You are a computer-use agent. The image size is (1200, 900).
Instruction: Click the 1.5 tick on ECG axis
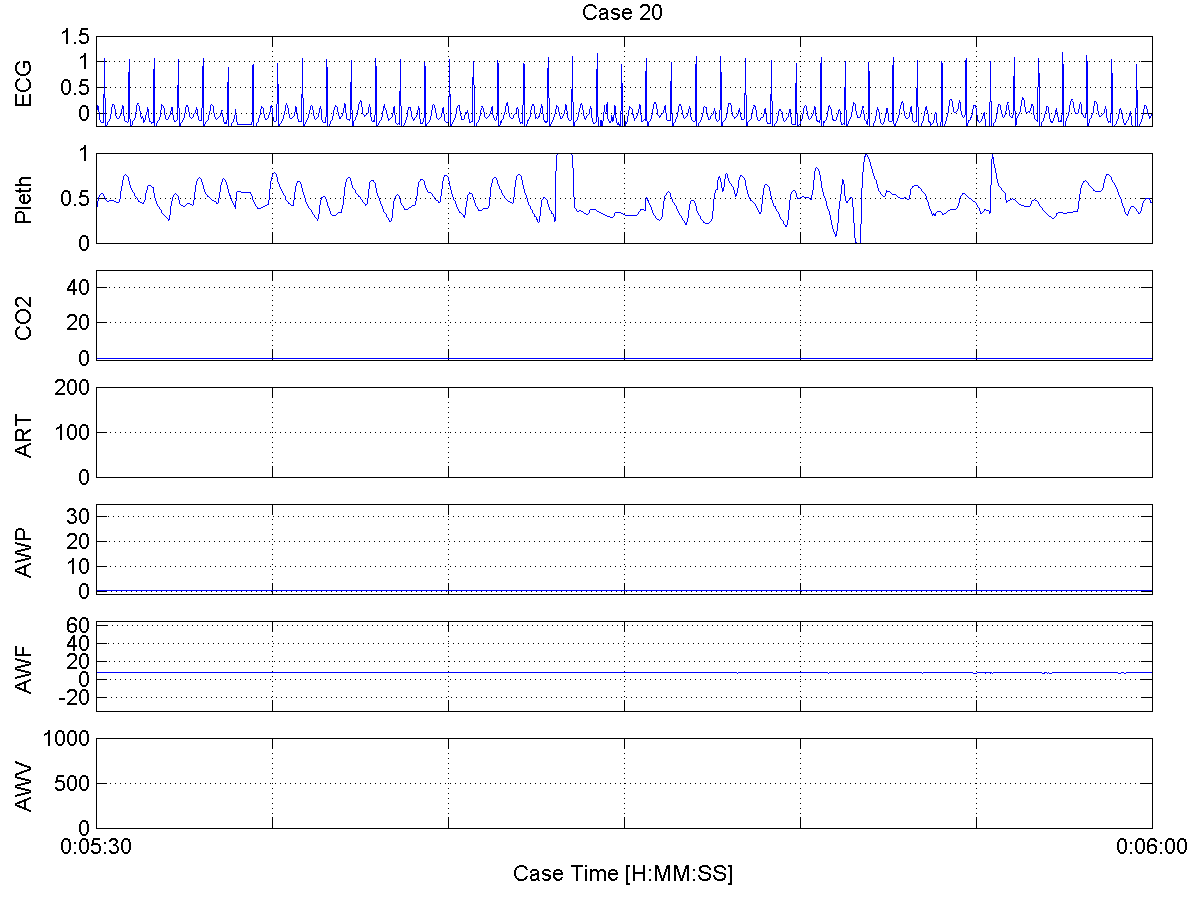(x=76, y=37)
